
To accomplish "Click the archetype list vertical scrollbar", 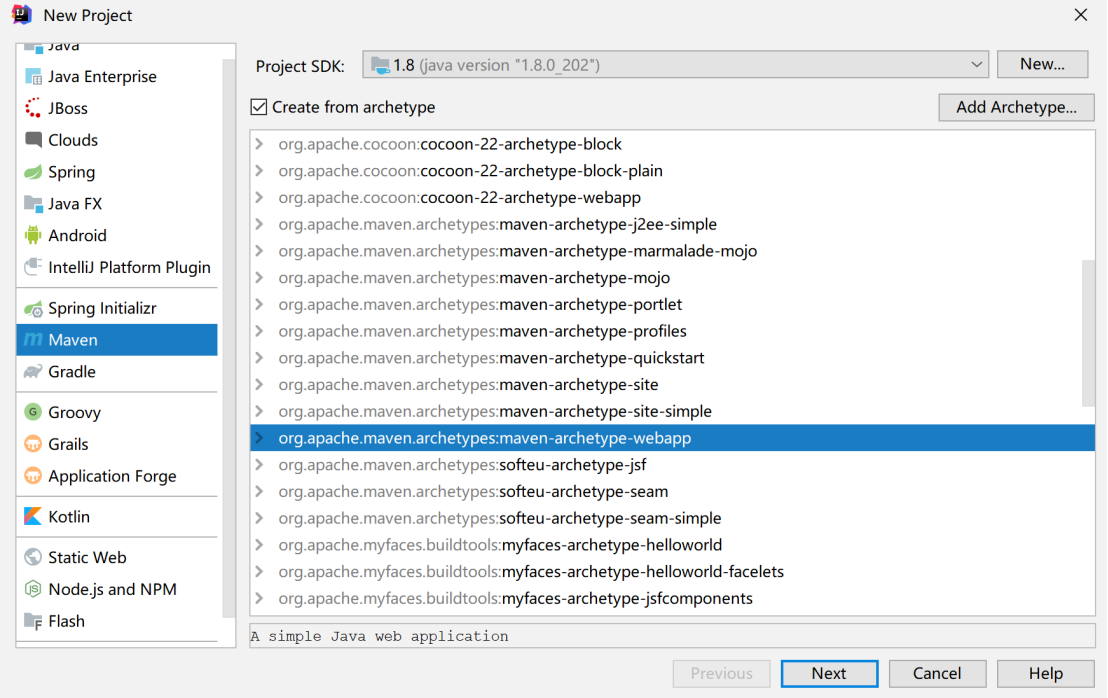I will pyautogui.click(x=1088, y=333).
